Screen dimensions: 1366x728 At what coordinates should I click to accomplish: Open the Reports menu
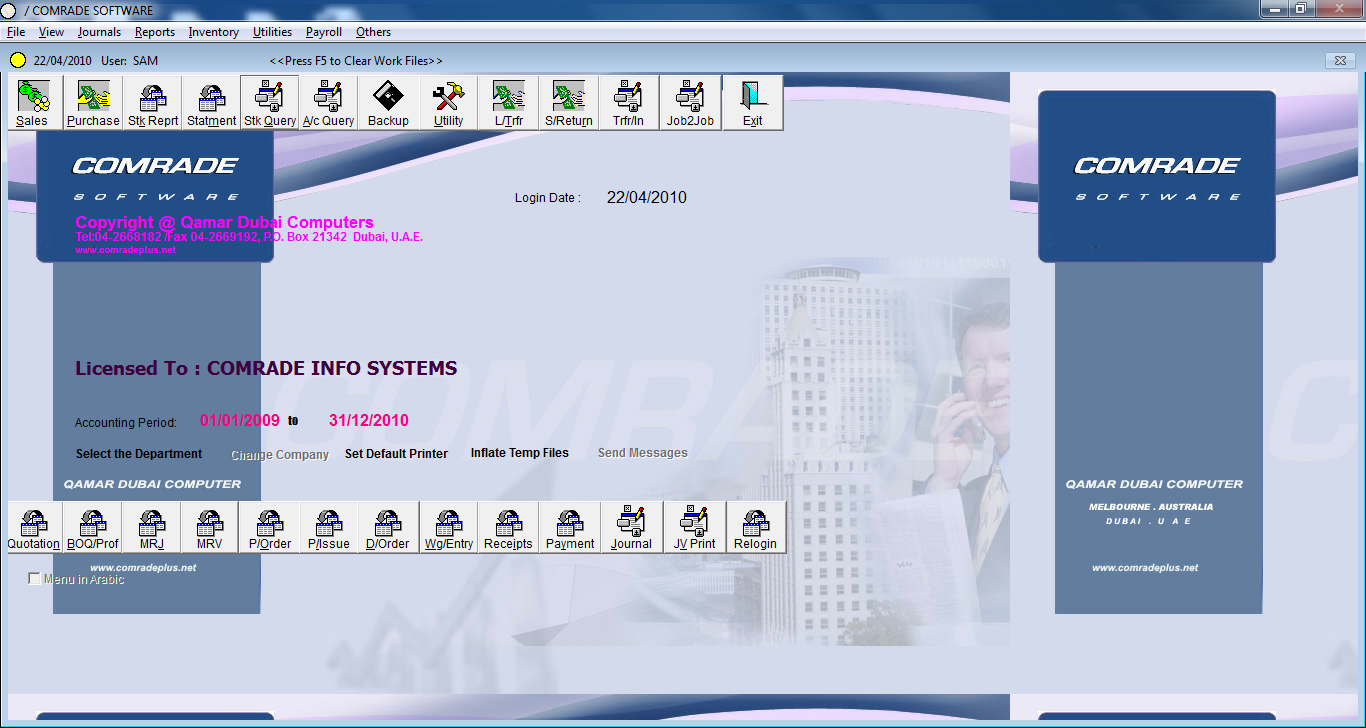pyautogui.click(x=155, y=32)
